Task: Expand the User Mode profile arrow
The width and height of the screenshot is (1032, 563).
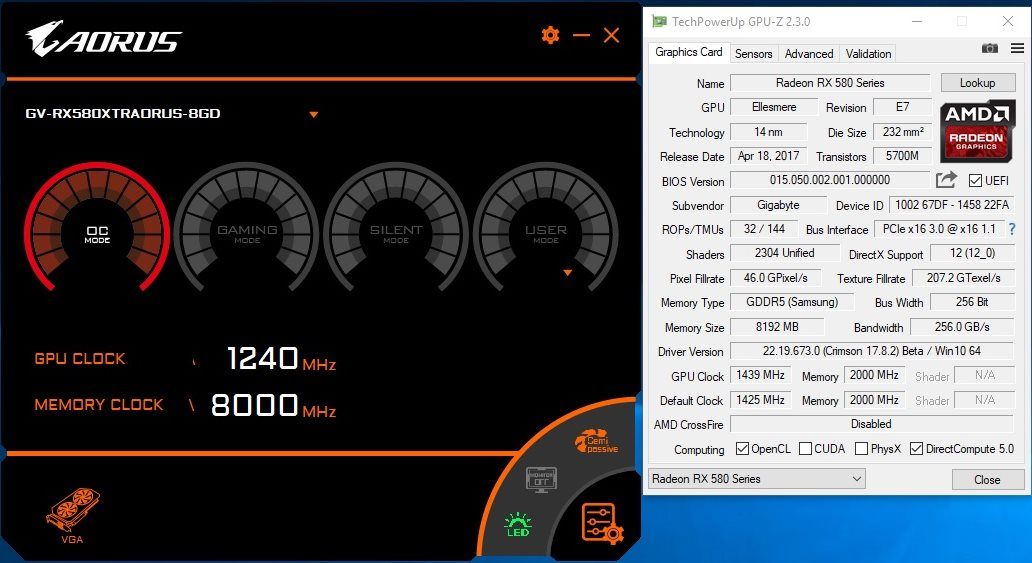Action: (x=567, y=273)
